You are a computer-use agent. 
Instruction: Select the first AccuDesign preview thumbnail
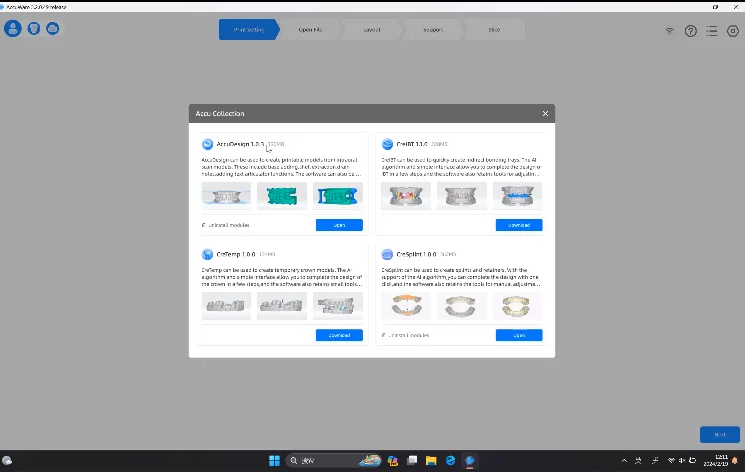226,195
